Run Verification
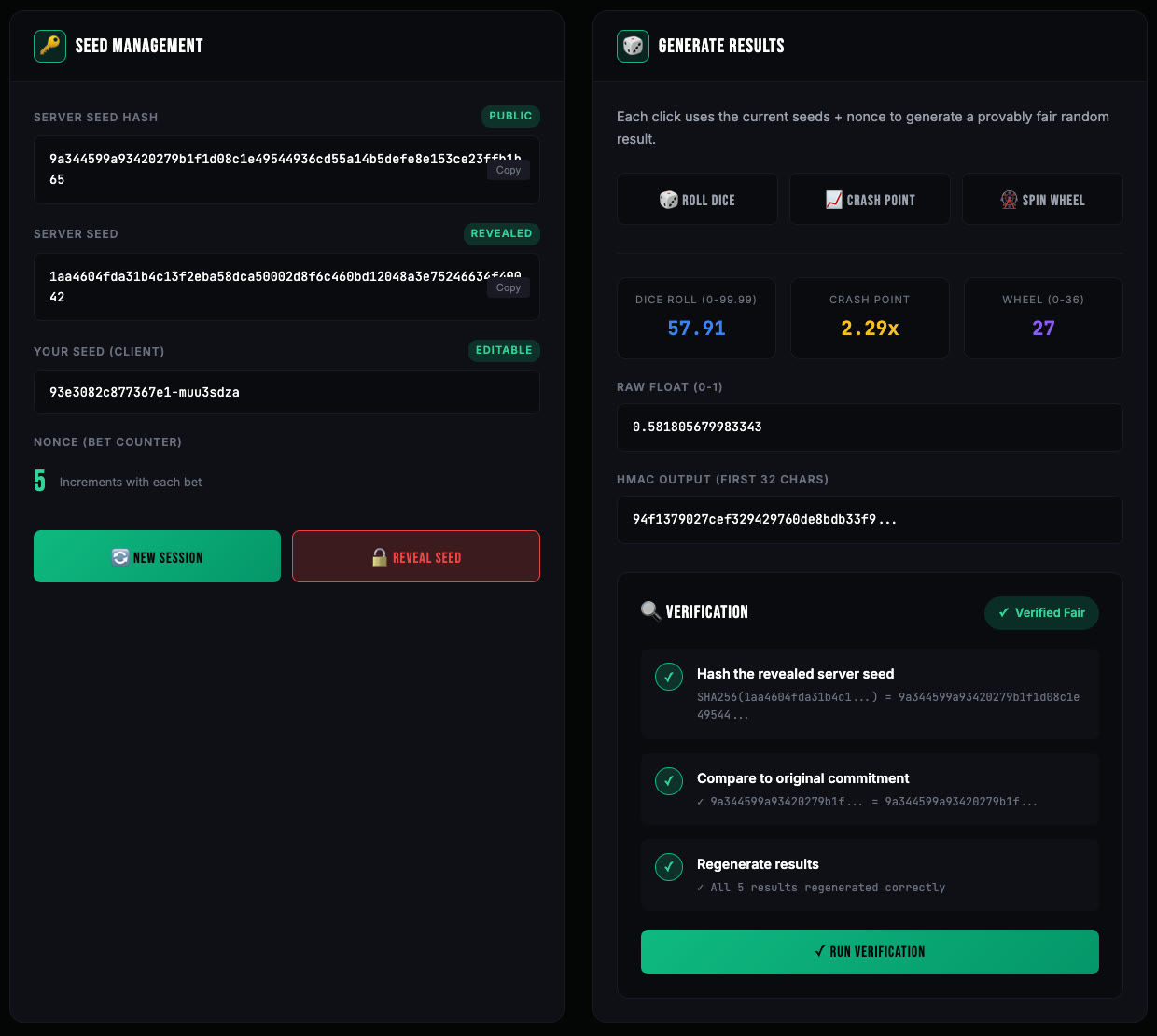1157x1036 pixels. click(870, 952)
